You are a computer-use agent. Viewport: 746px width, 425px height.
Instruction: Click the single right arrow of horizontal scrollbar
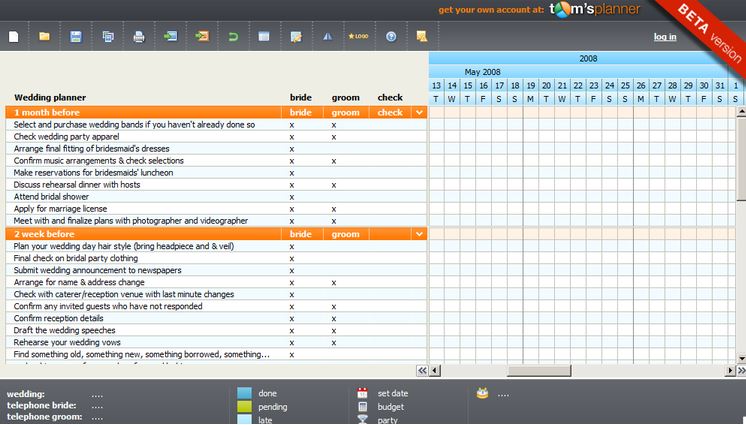[730, 370]
